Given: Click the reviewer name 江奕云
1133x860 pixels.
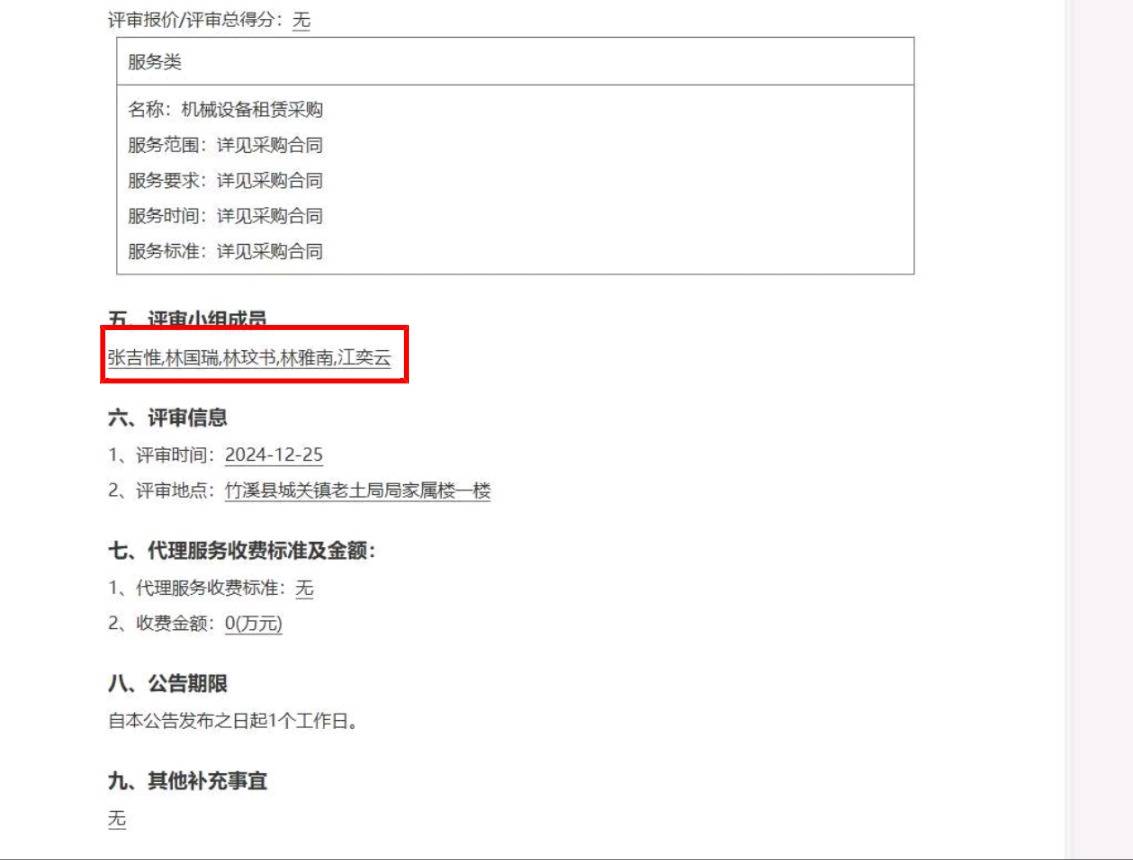Looking at the screenshot, I should coord(364,358).
